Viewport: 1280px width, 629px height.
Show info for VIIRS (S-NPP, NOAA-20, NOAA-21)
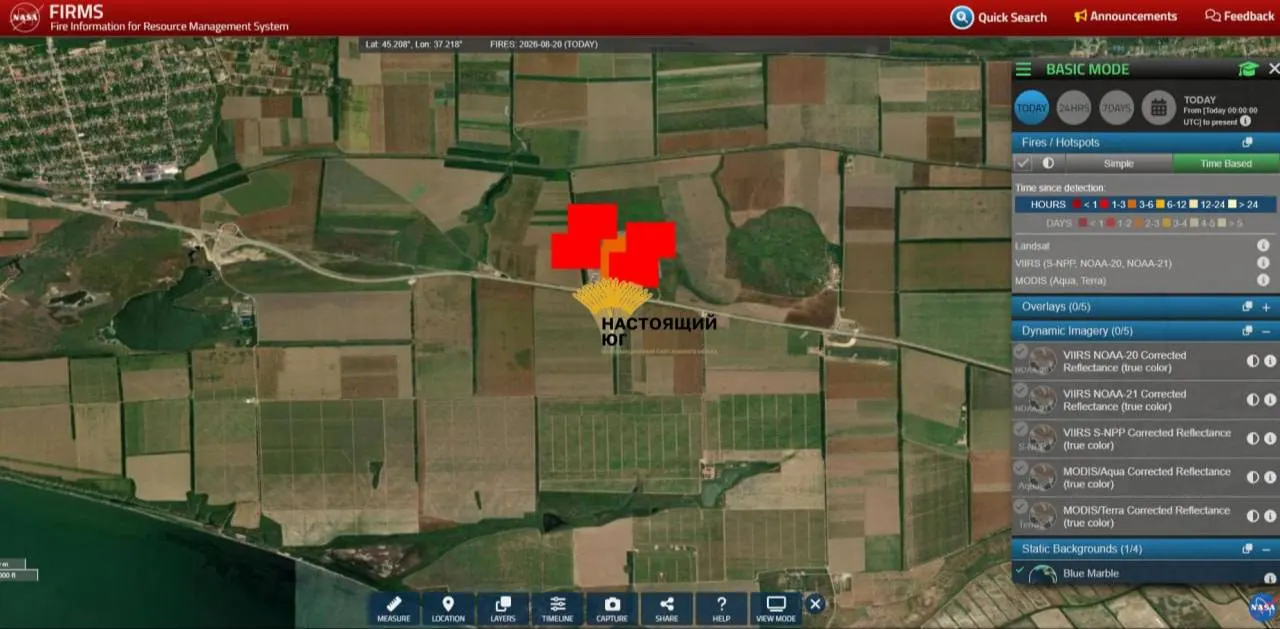(x=1263, y=263)
